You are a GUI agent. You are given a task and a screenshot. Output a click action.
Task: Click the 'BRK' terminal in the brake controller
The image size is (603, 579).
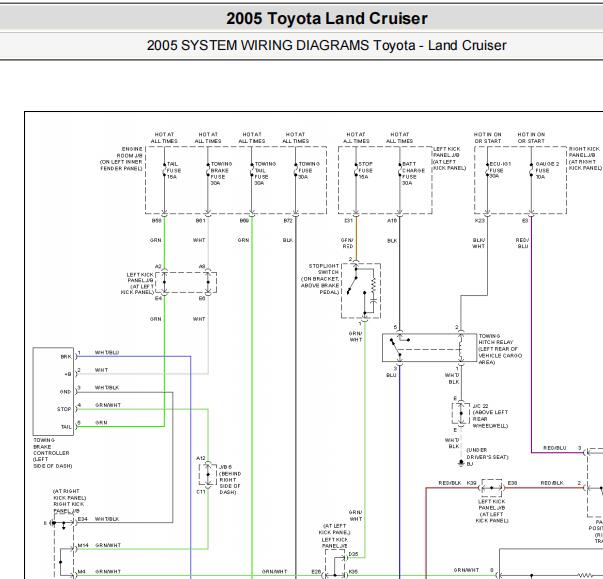pyautogui.click(x=66, y=356)
